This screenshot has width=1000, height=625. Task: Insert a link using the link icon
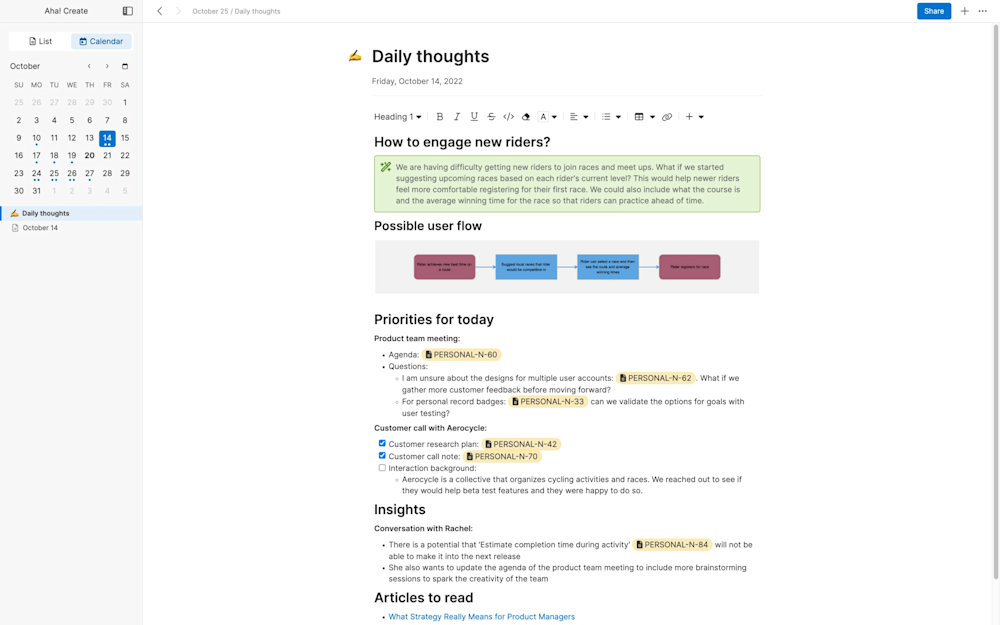(x=668, y=116)
